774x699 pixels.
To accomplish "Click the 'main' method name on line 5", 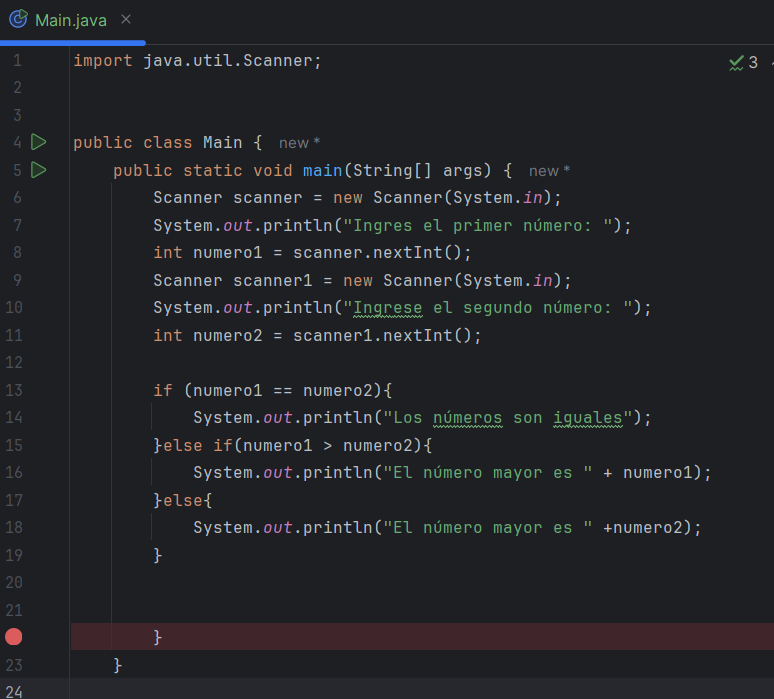I will coord(322,170).
